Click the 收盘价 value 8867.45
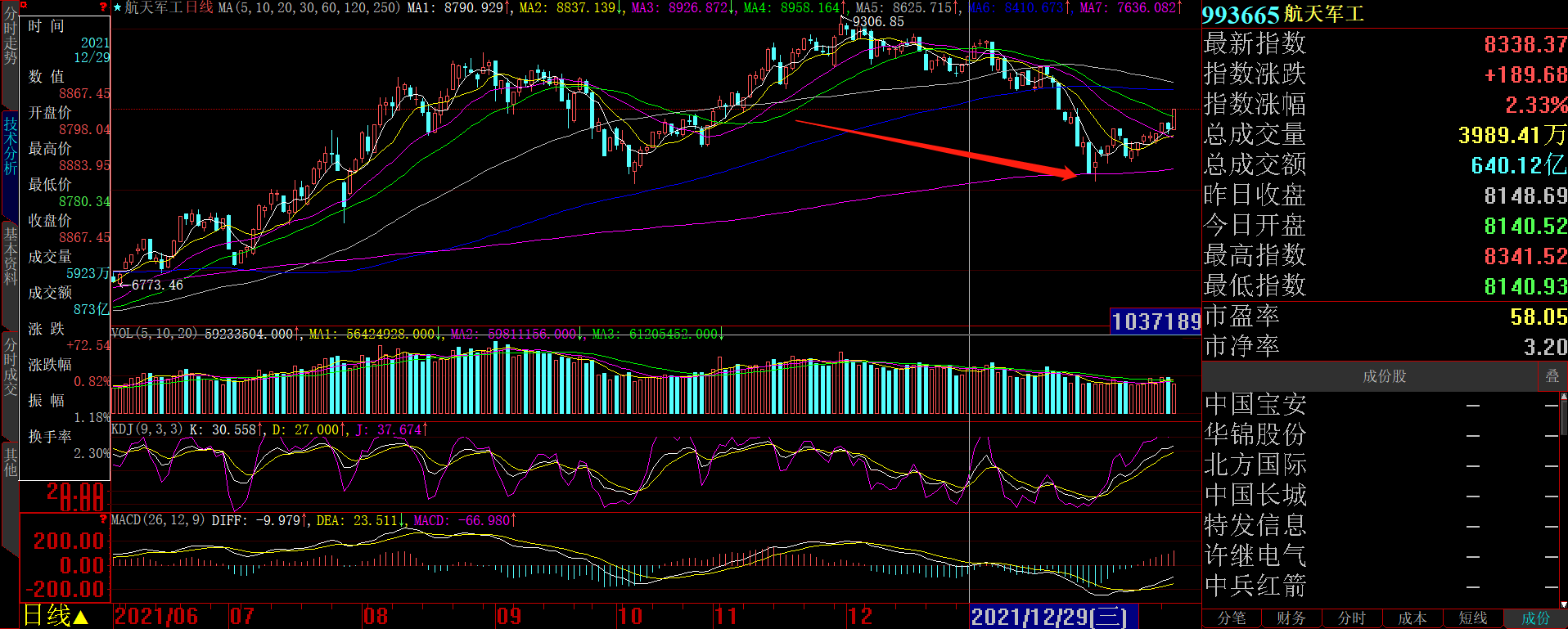Viewport: 1568px width, 629px height. pyautogui.click(x=84, y=237)
